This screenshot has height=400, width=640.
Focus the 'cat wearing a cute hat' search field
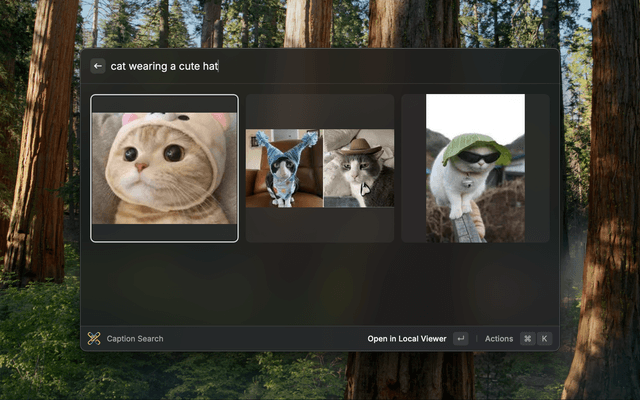click(x=300, y=66)
